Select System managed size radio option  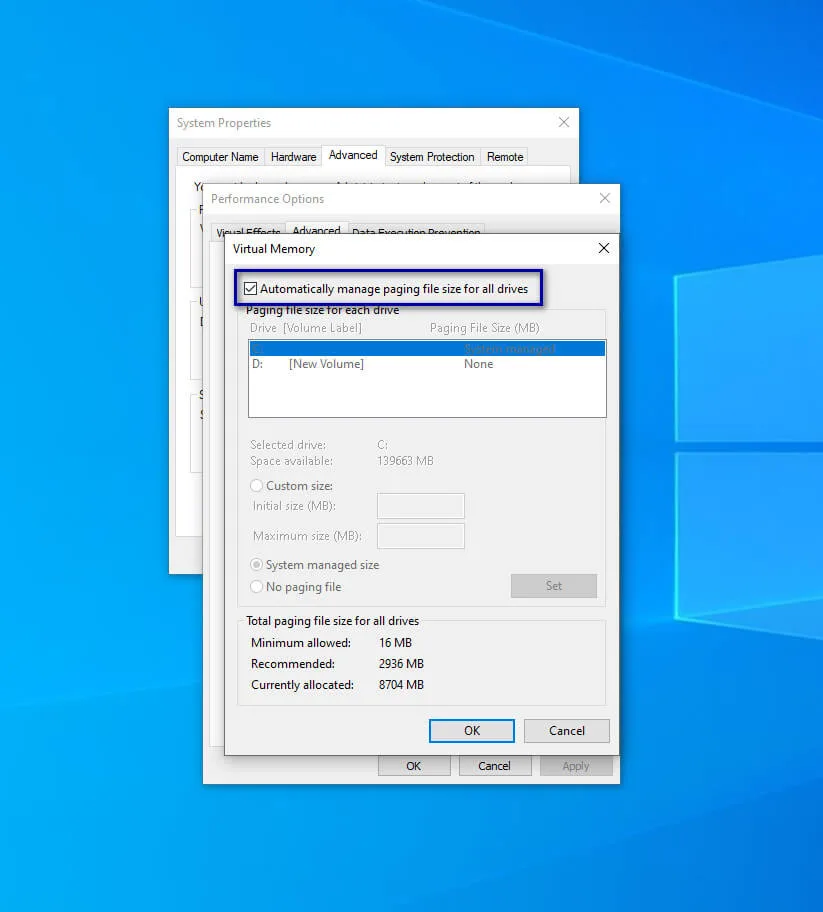click(x=256, y=565)
